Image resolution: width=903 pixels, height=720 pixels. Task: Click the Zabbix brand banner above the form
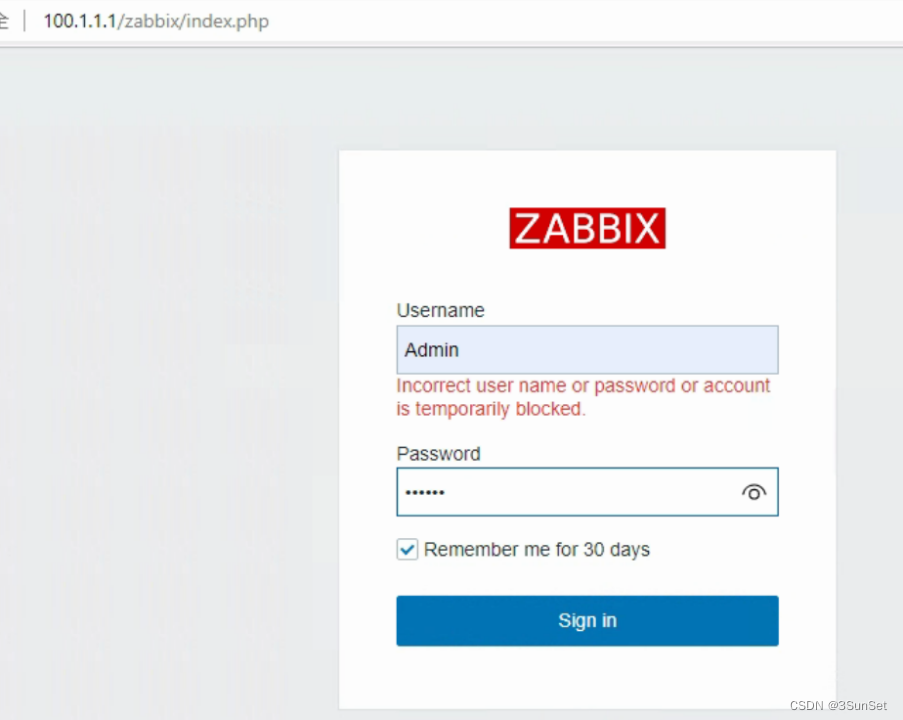click(587, 228)
